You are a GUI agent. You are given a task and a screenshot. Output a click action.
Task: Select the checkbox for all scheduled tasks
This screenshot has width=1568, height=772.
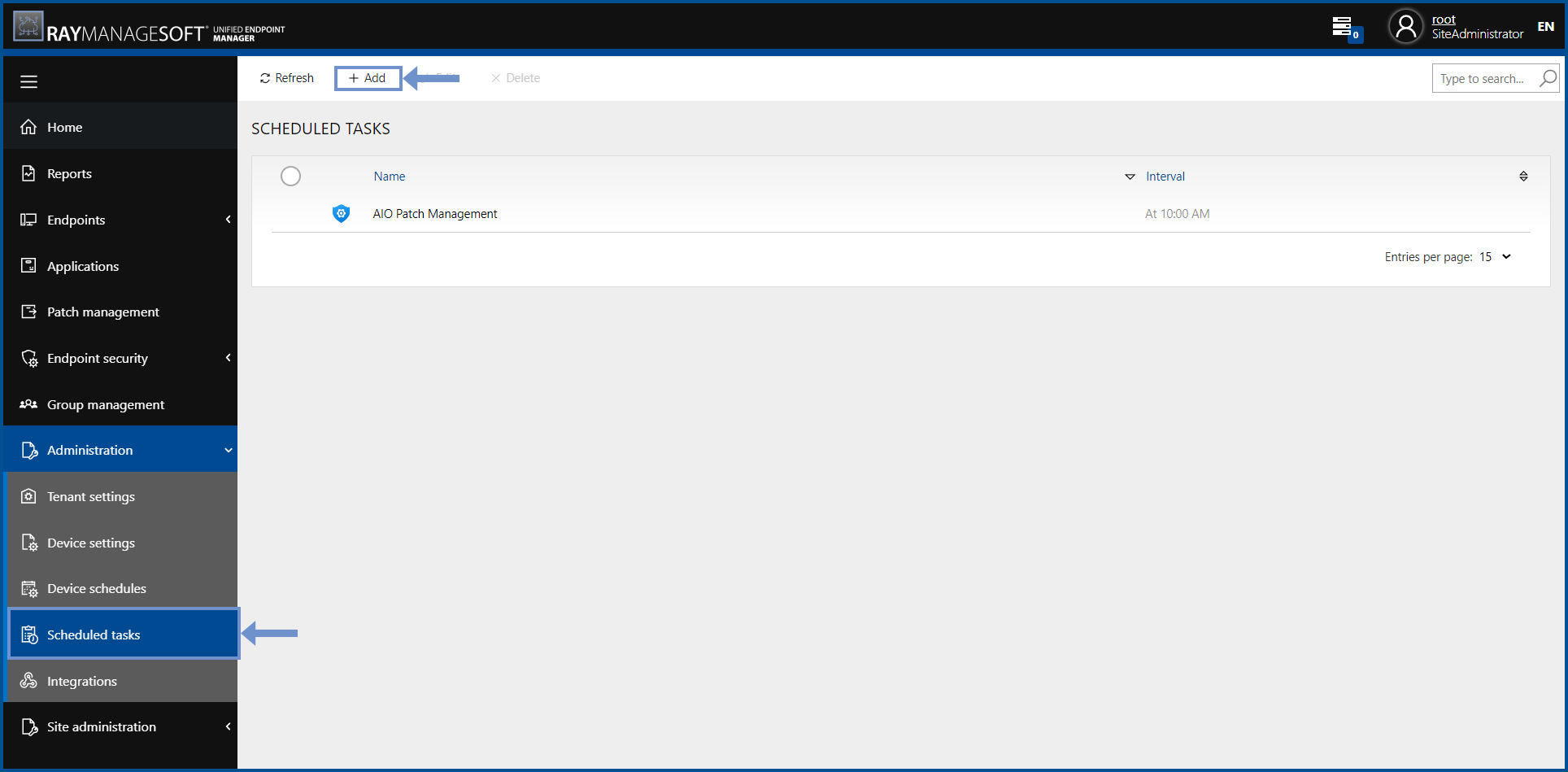click(x=290, y=176)
